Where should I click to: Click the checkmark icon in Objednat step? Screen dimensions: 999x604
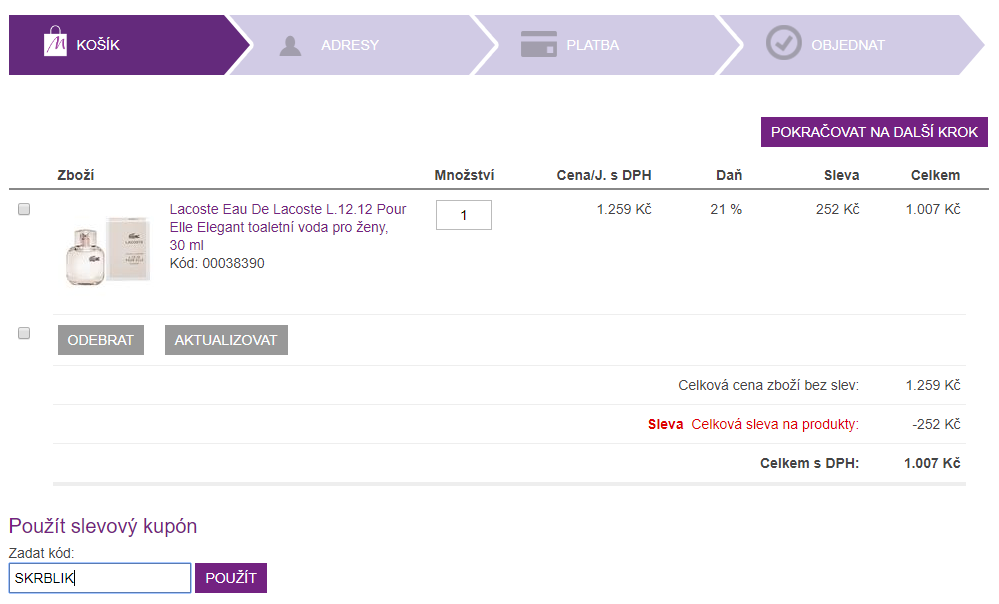(784, 43)
